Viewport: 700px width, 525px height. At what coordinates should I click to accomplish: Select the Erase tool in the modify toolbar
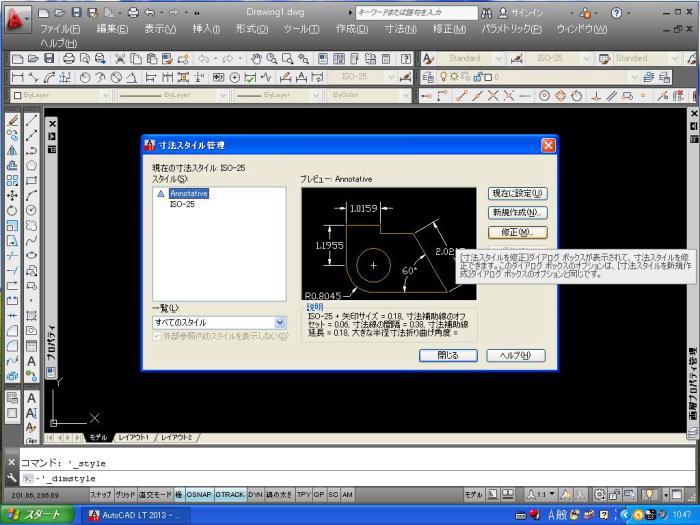[12, 121]
